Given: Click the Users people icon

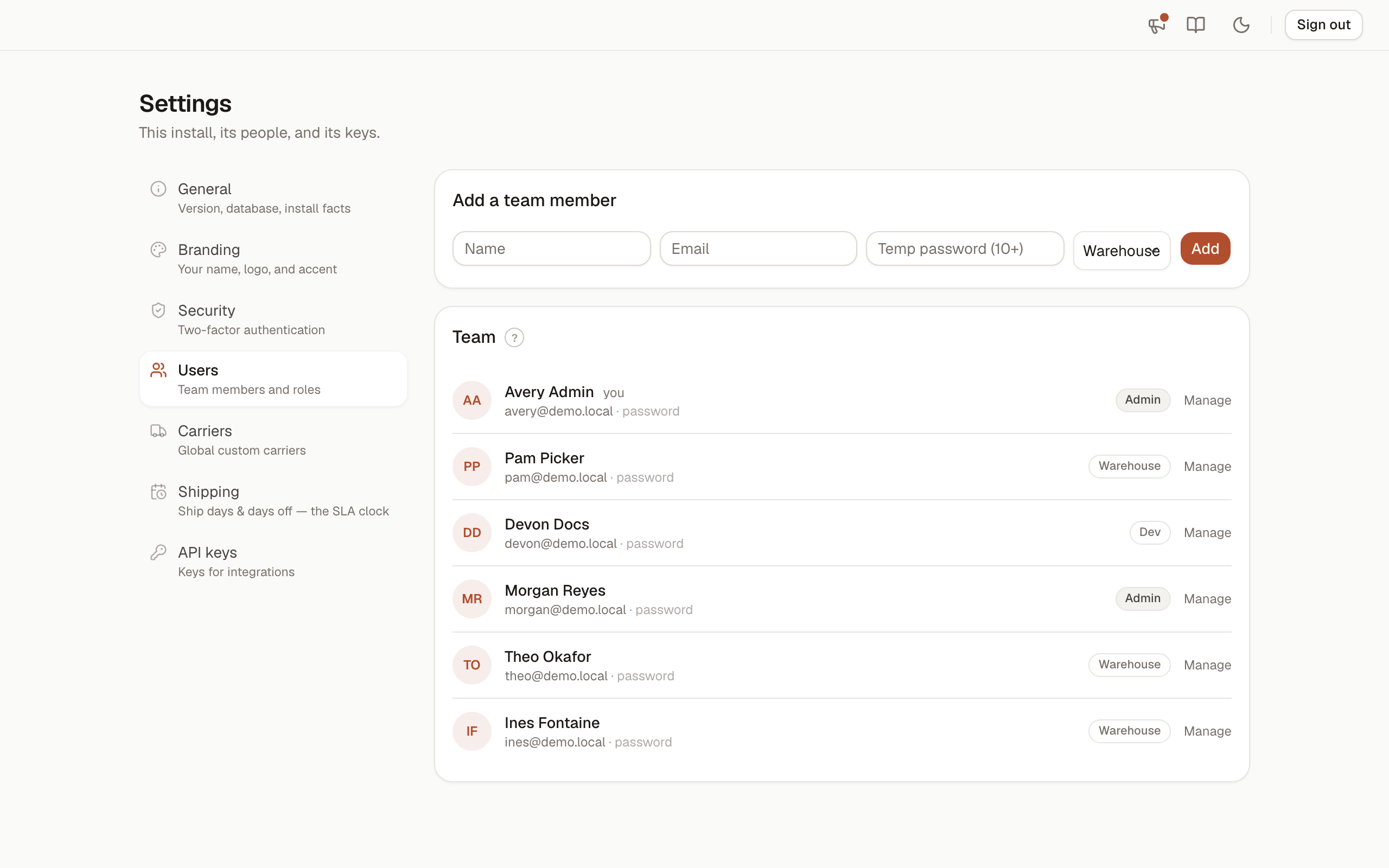Looking at the screenshot, I should coord(158,371).
